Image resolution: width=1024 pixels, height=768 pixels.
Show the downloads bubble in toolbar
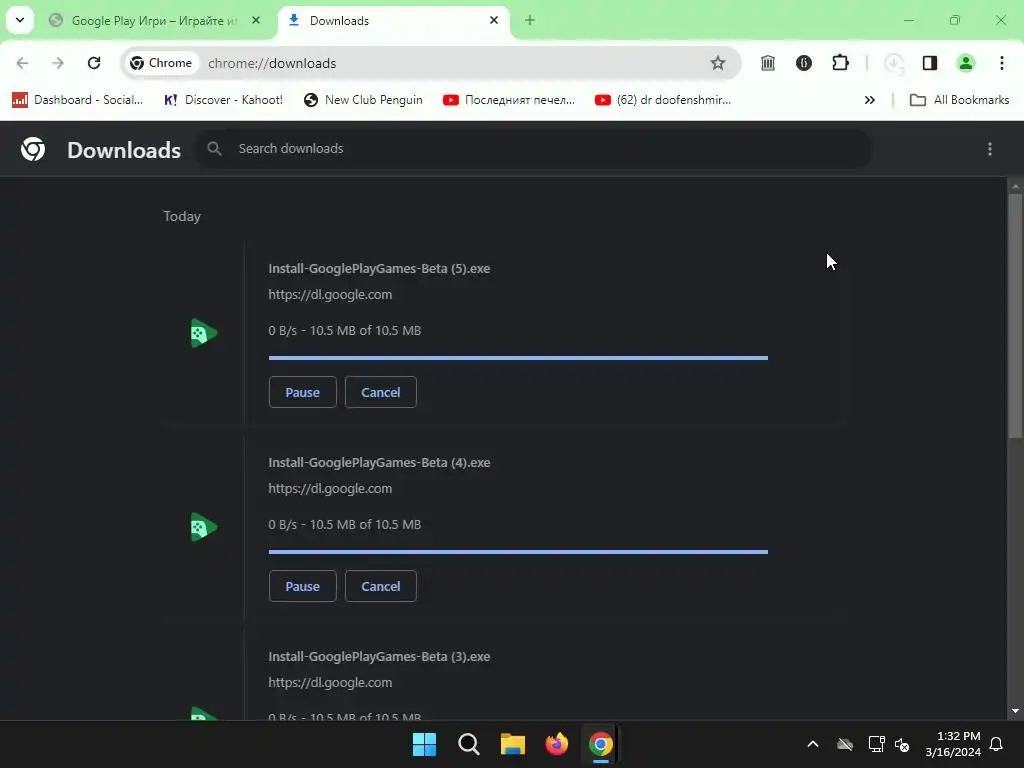coord(893,63)
